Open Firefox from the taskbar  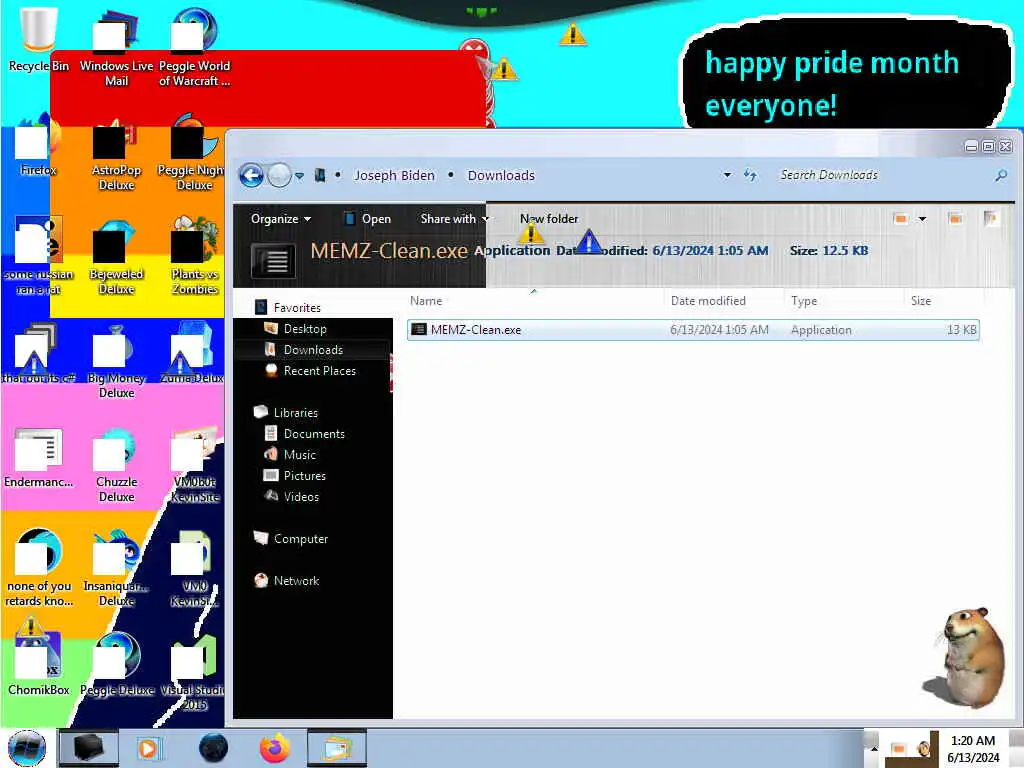274,748
